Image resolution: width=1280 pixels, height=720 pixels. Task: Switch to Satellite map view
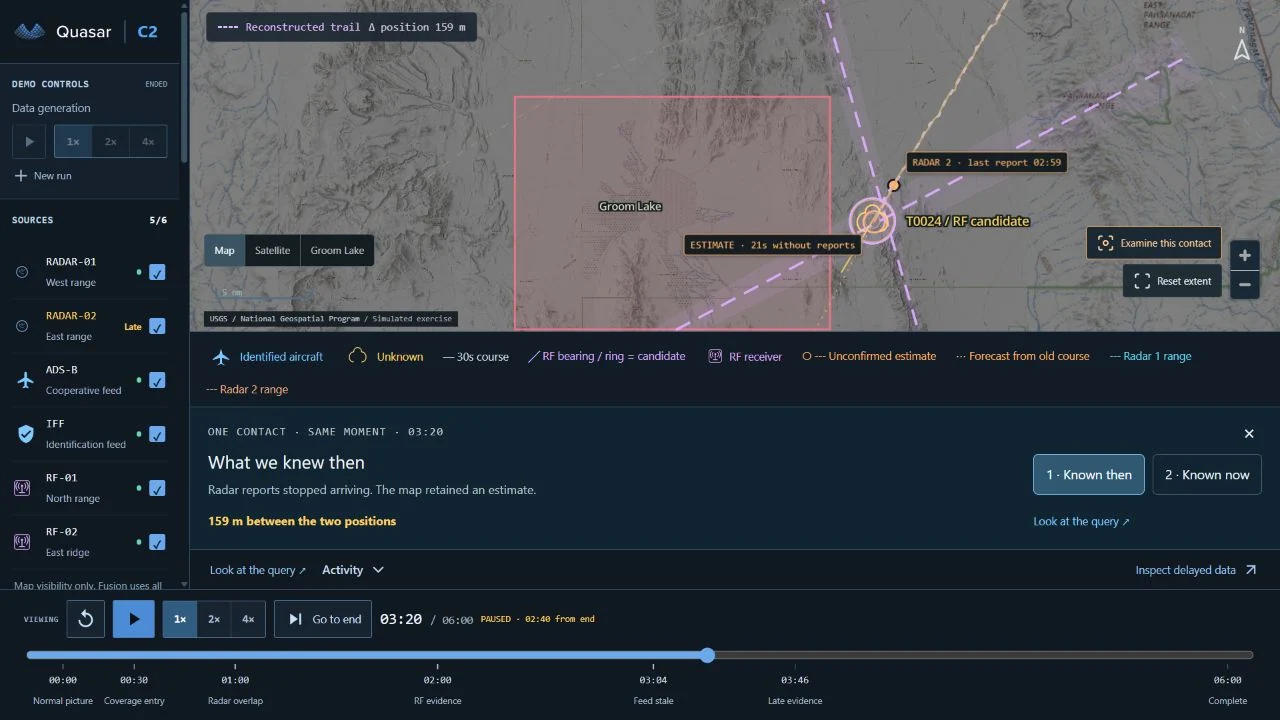[x=272, y=251]
